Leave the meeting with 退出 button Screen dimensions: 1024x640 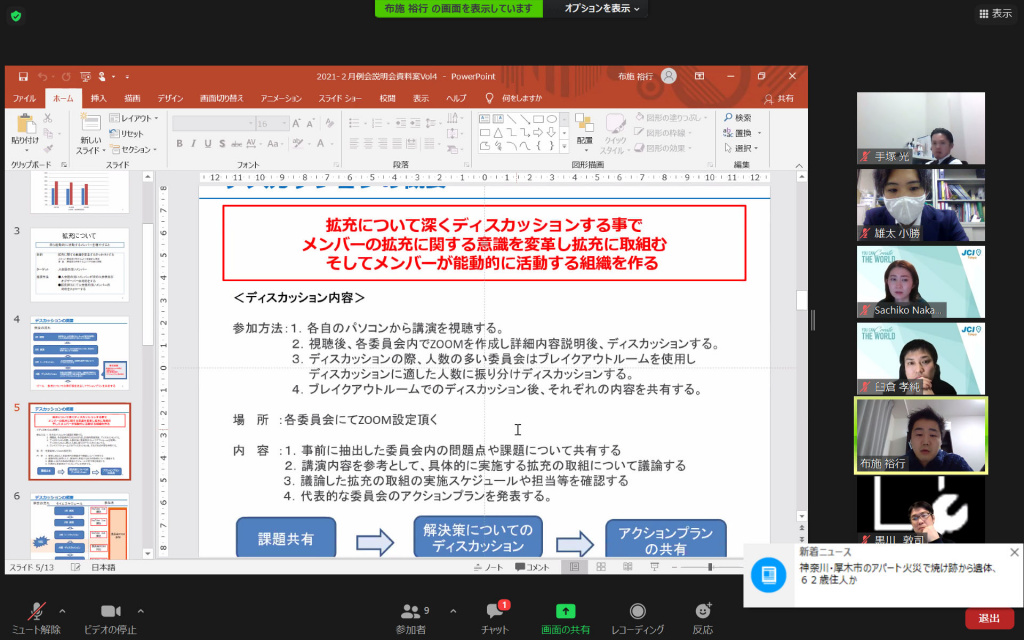(x=989, y=618)
